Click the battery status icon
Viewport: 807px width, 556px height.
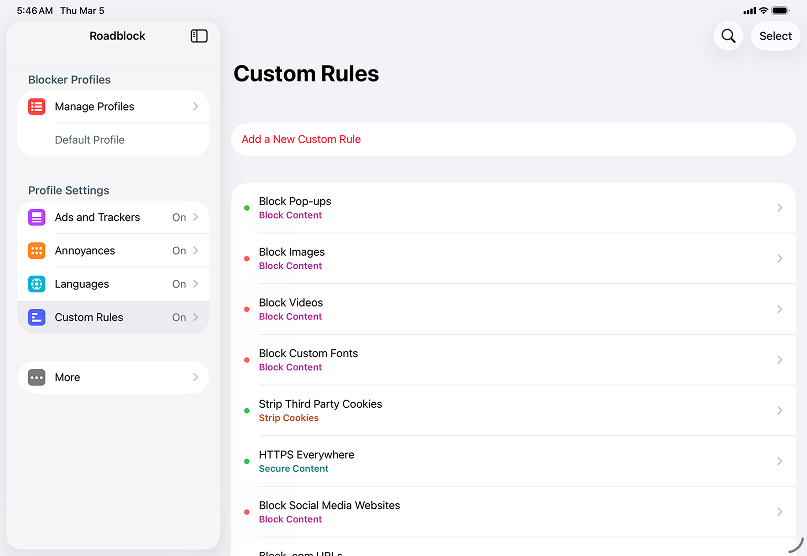781,10
